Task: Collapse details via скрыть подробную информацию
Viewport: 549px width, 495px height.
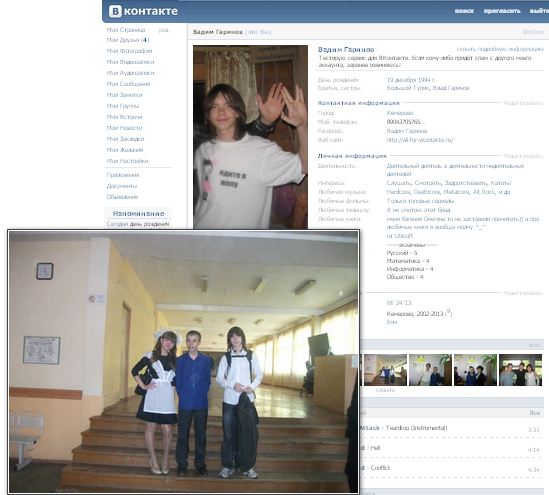Action: [500, 49]
